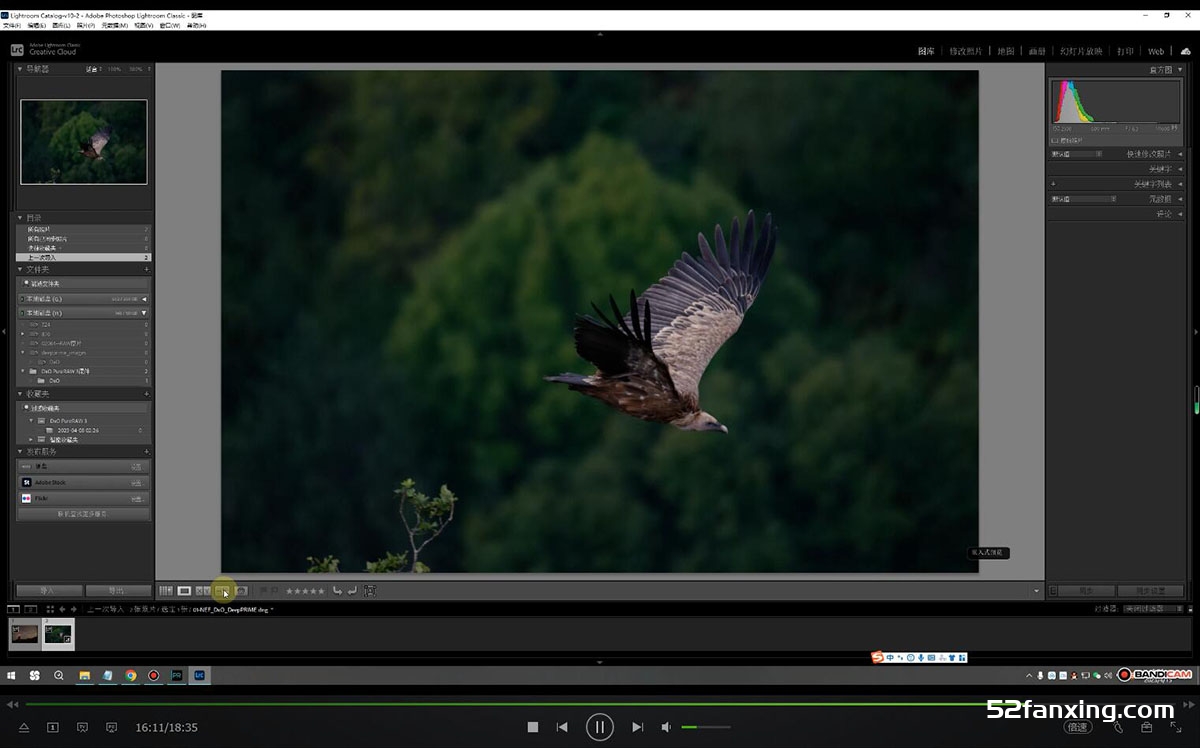The height and width of the screenshot is (748, 1200).
Task: Rotate photo counter-clockwise arrow icon
Action: tap(337, 591)
